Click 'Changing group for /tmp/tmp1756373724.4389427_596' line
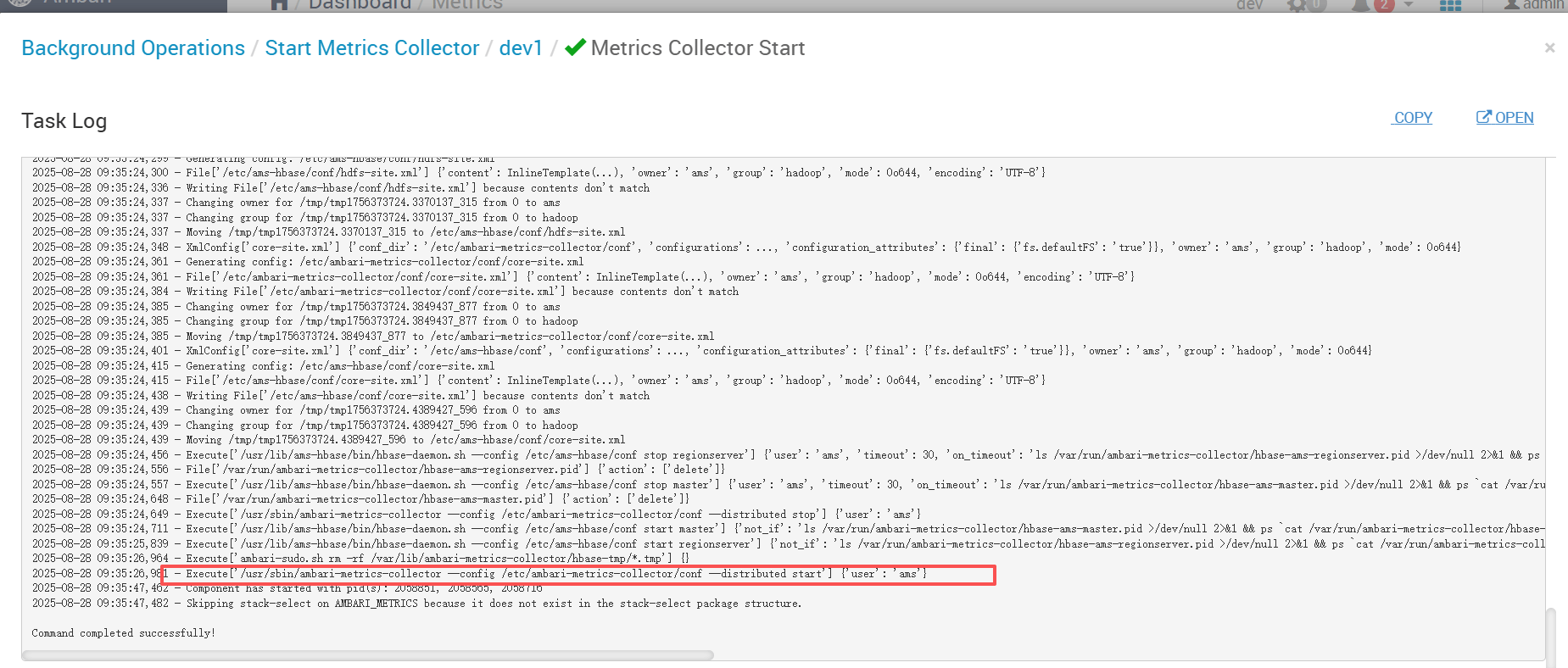Screen dimensions: 1568x668 point(305,426)
